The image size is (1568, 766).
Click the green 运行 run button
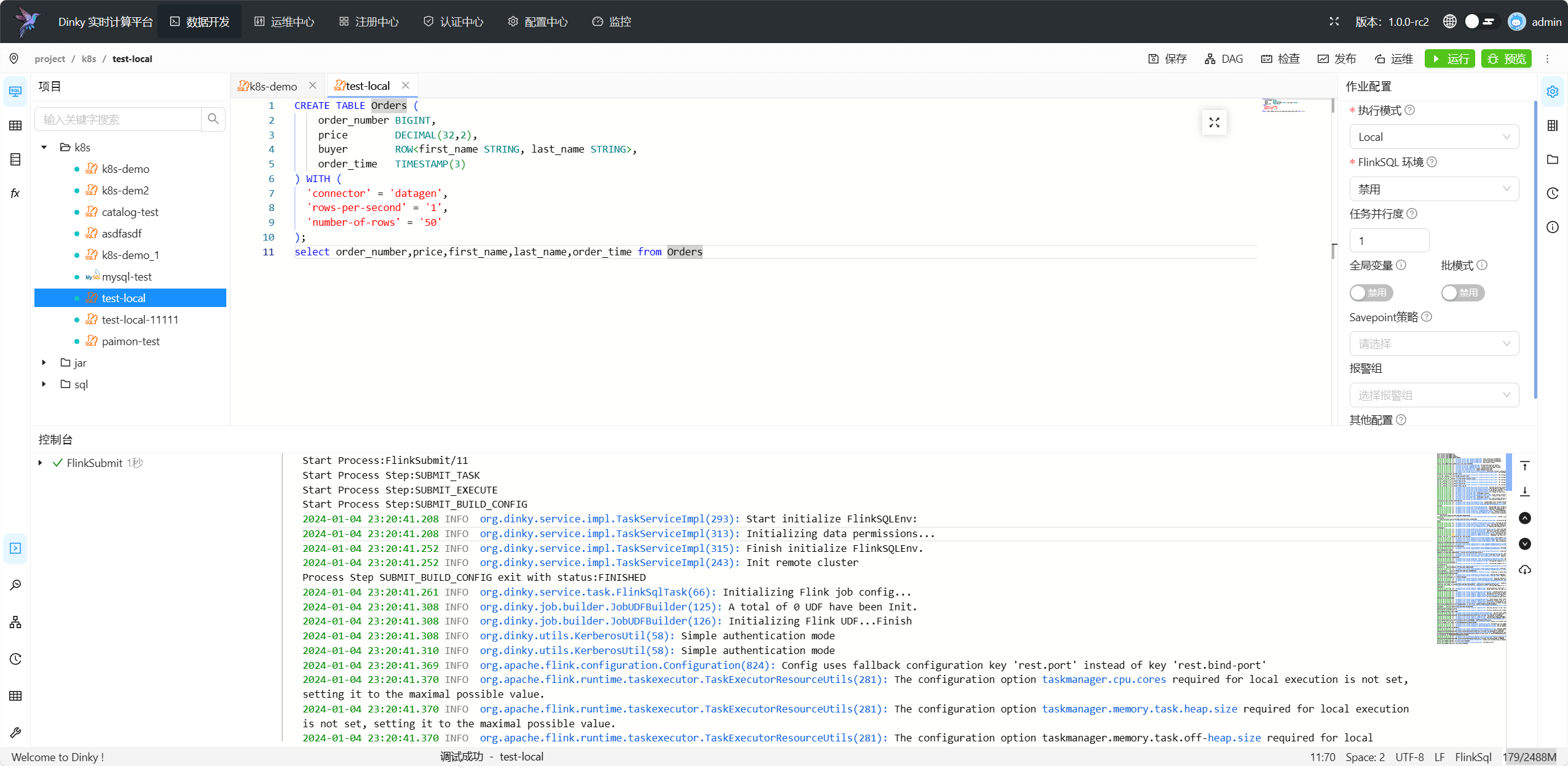click(1450, 59)
